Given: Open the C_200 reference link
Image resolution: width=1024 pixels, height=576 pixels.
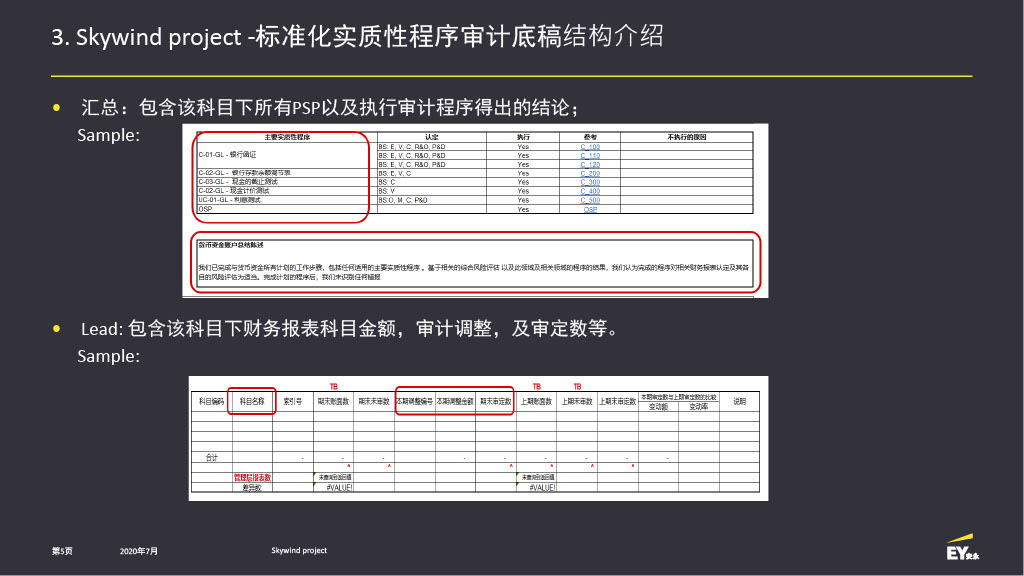Looking at the screenshot, I should click(590, 173).
